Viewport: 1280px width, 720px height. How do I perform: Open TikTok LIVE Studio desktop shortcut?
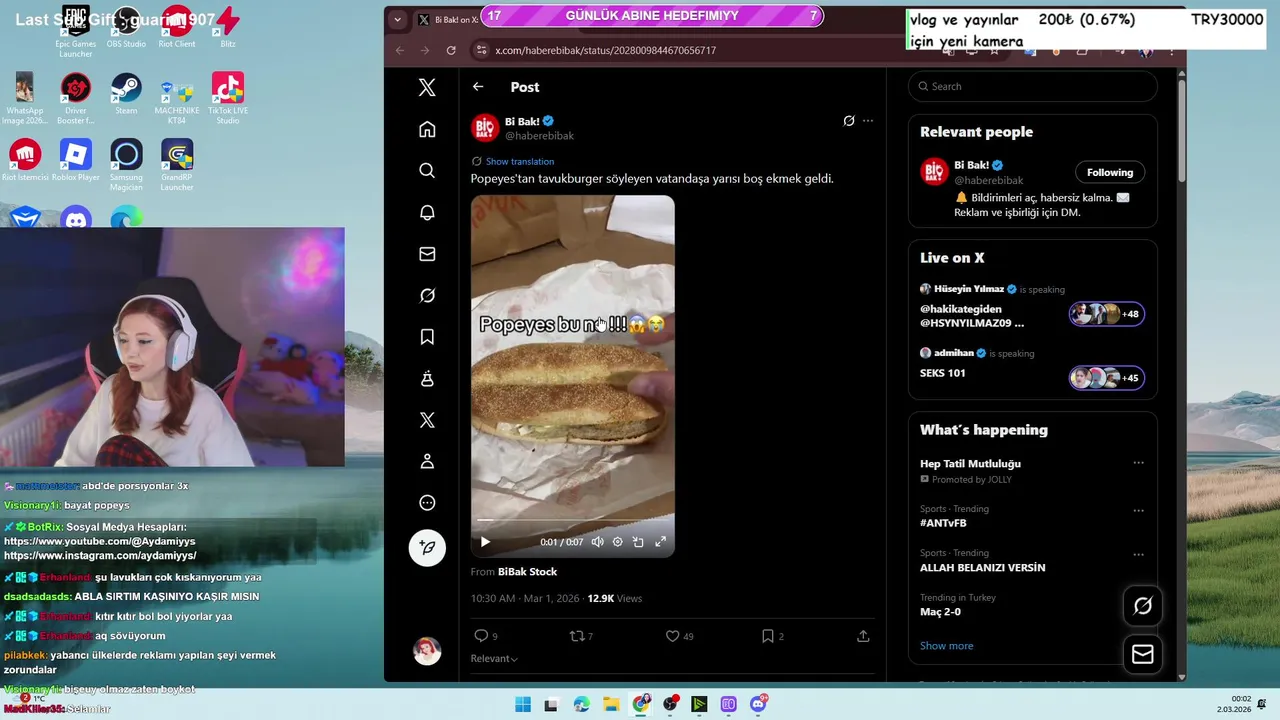coord(228,99)
